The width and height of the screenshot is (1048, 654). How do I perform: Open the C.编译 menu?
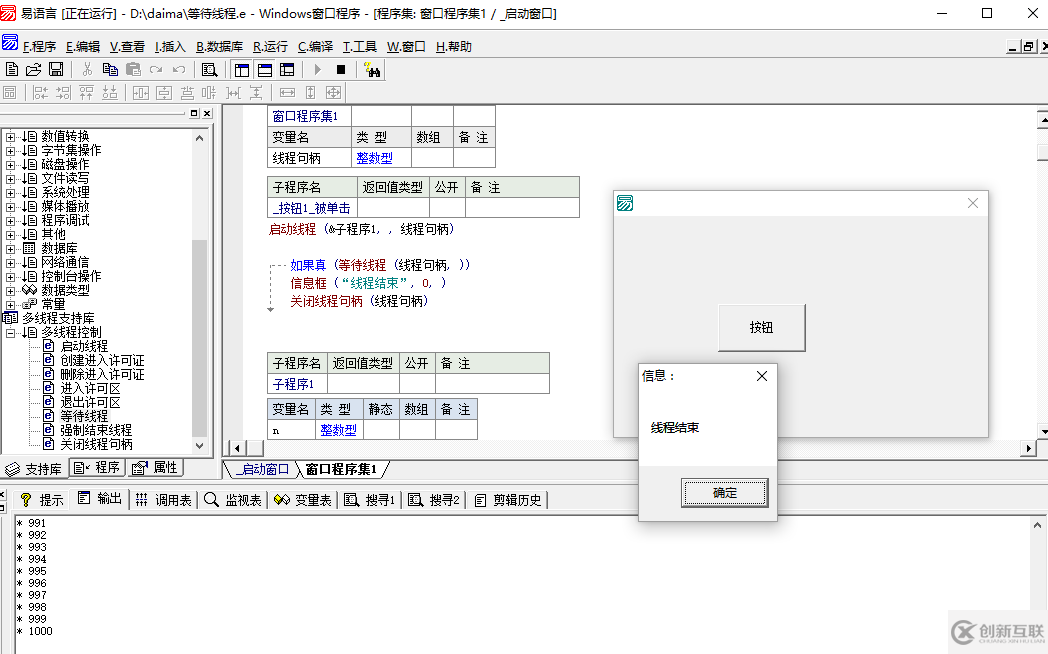pos(315,47)
